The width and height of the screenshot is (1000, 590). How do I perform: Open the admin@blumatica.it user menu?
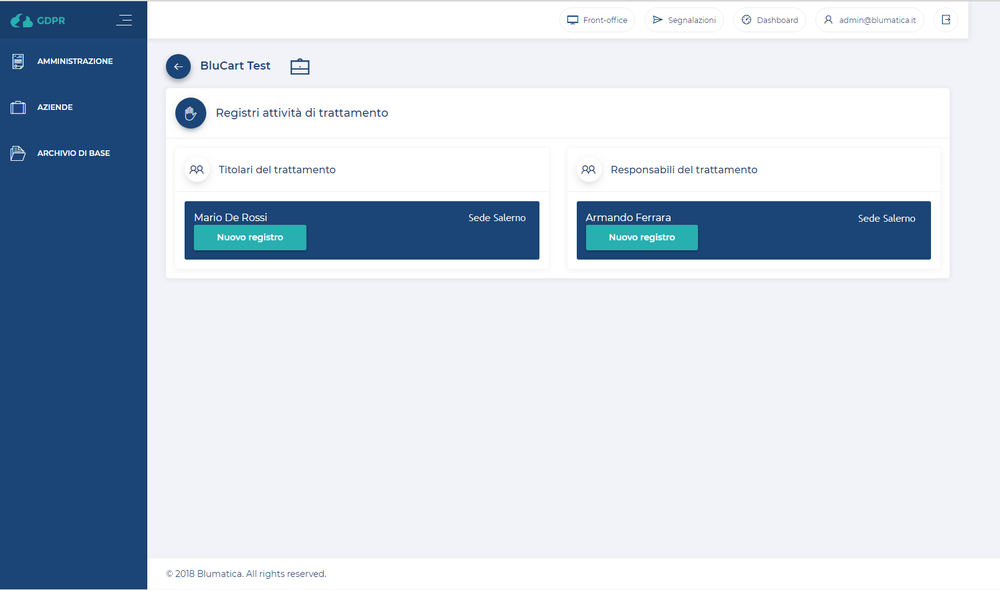tap(869, 20)
